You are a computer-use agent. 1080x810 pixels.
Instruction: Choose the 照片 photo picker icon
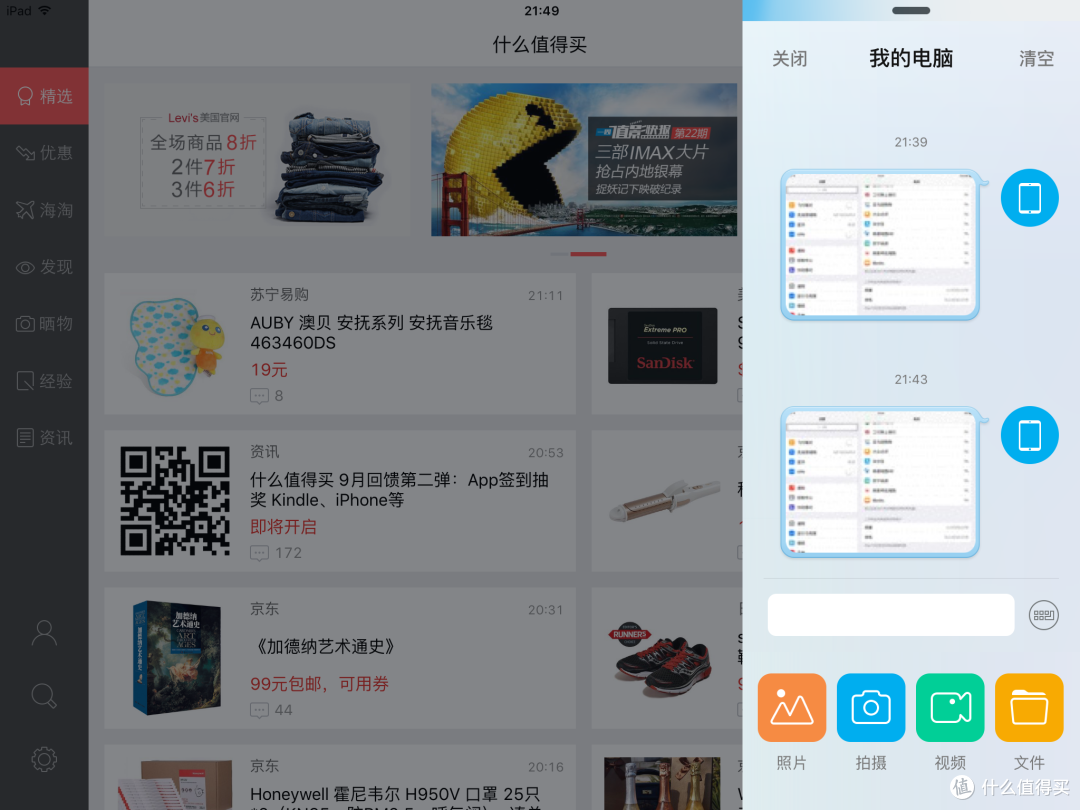[x=791, y=707]
